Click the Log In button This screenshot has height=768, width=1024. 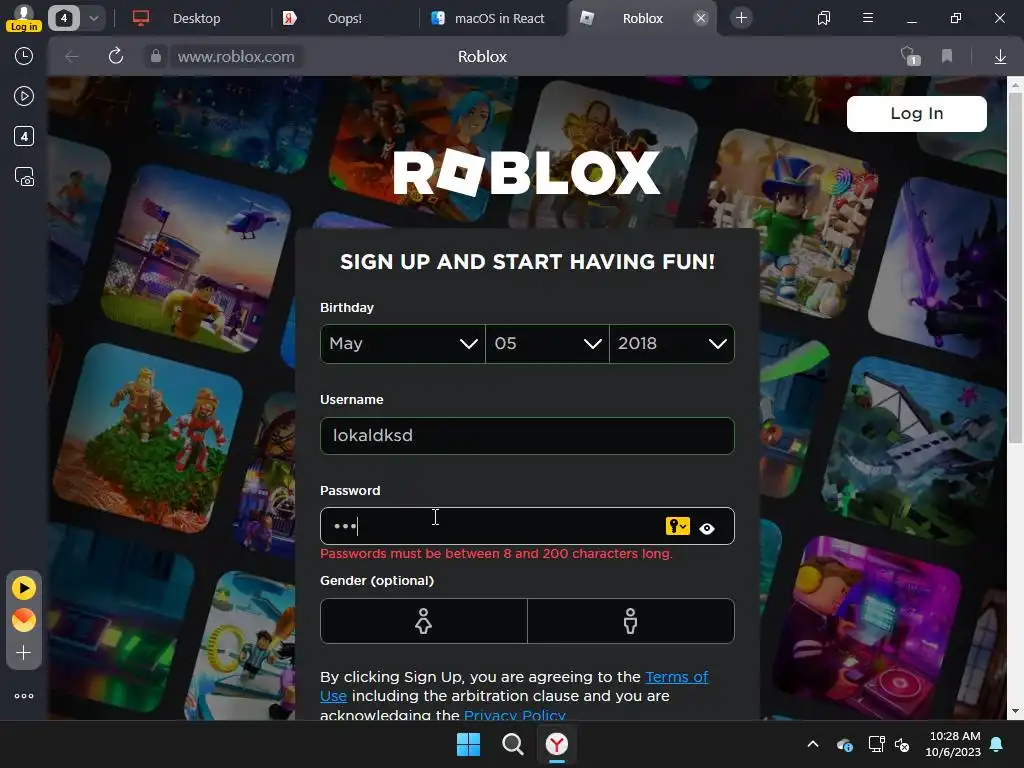916,114
